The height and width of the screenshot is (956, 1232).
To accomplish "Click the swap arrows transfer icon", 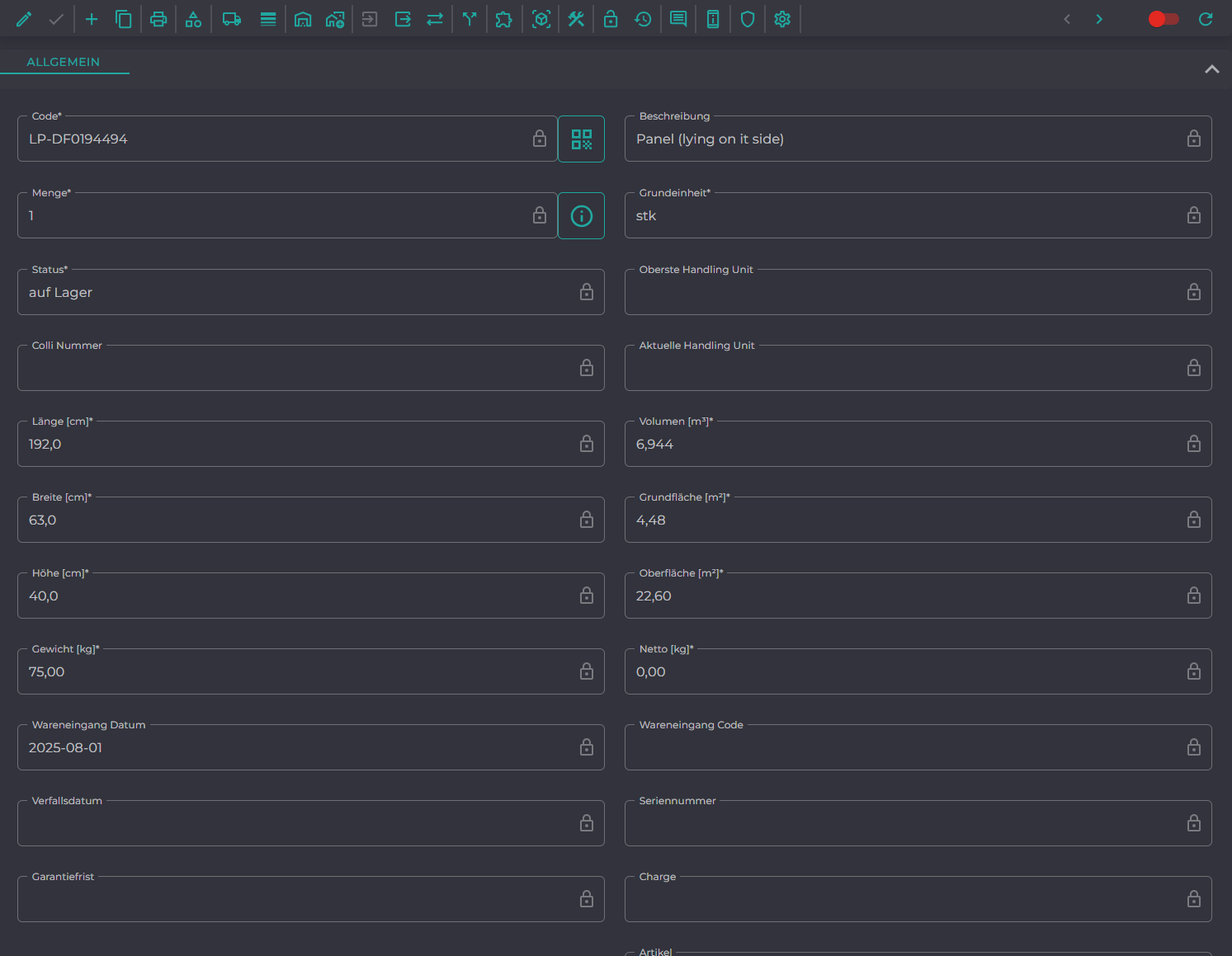I will click(435, 19).
